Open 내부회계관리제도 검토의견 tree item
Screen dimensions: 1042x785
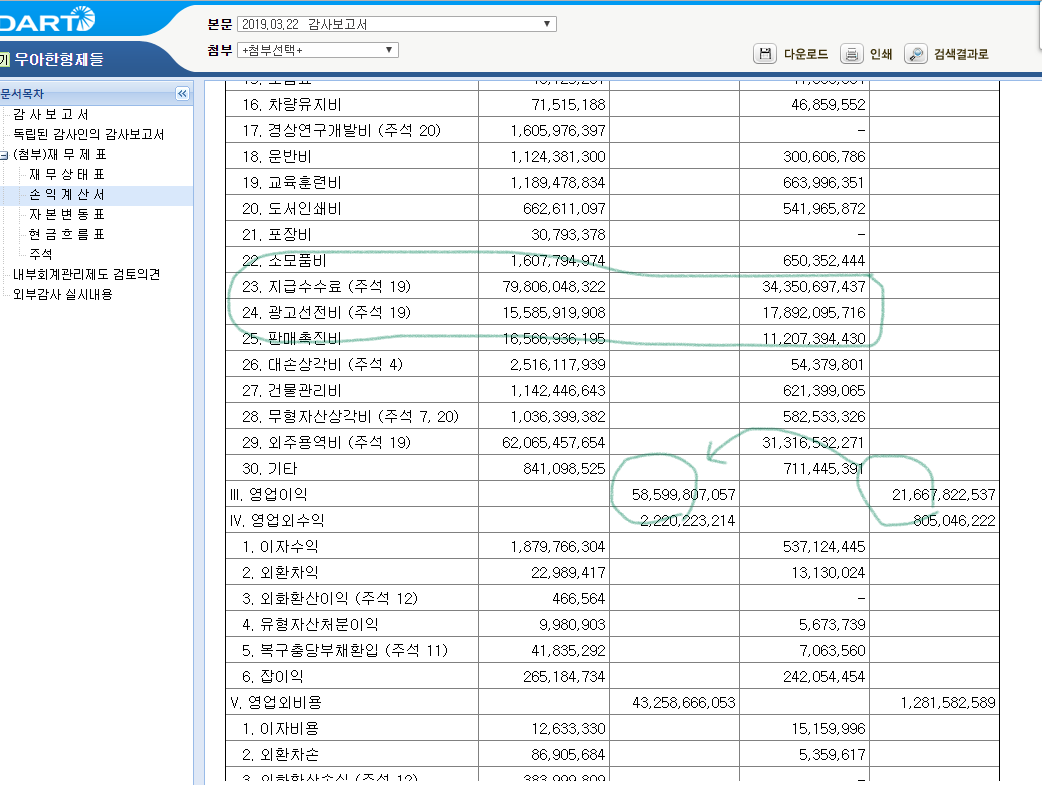click(x=86, y=274)
